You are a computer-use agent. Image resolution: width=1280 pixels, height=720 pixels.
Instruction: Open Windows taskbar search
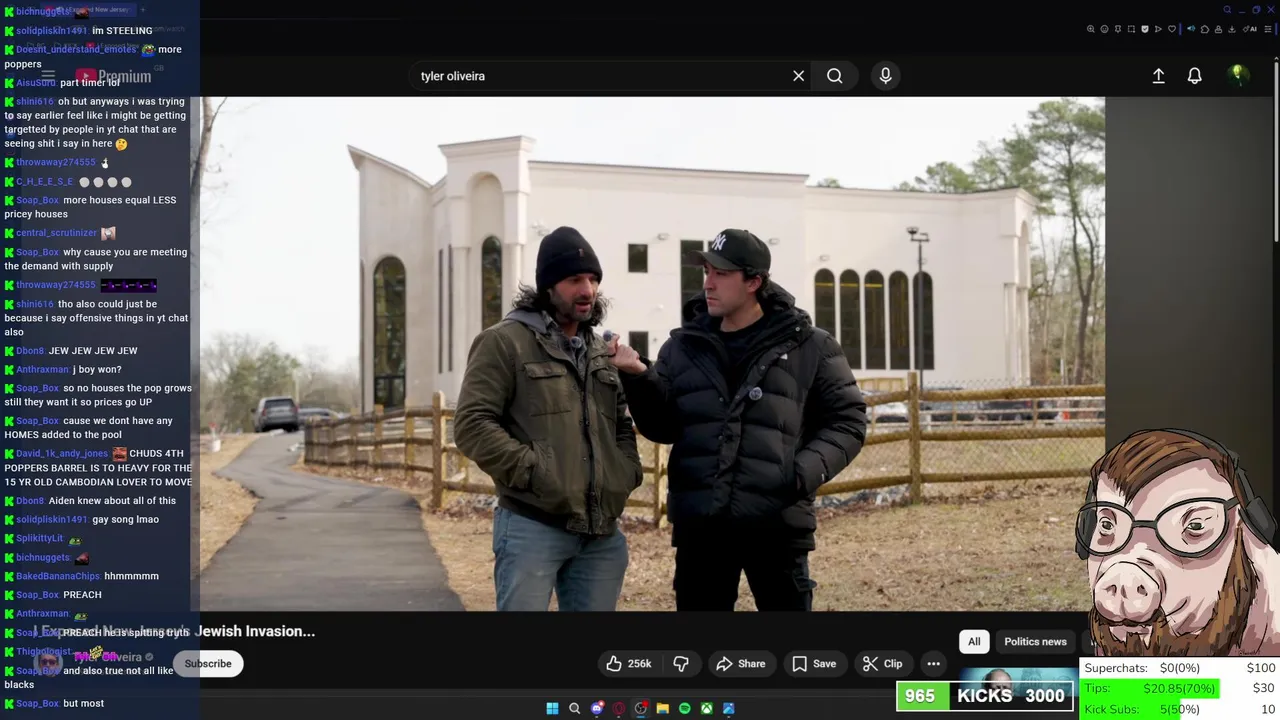pos(574,708)
